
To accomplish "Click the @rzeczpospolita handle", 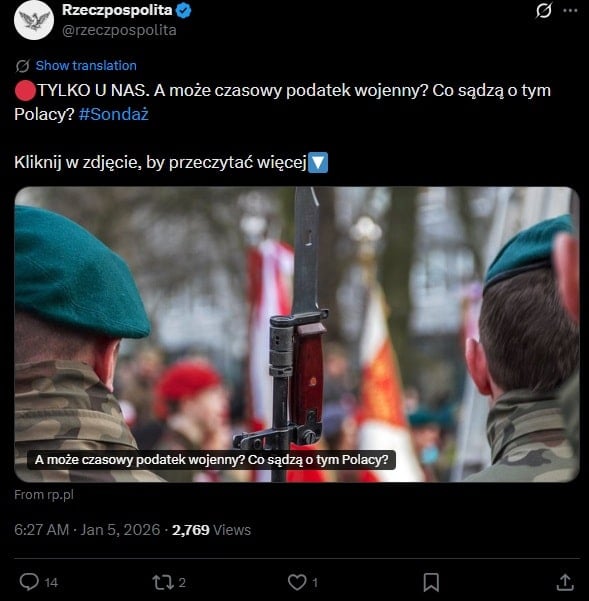I will pyautogui.click(x=119, y=30).
